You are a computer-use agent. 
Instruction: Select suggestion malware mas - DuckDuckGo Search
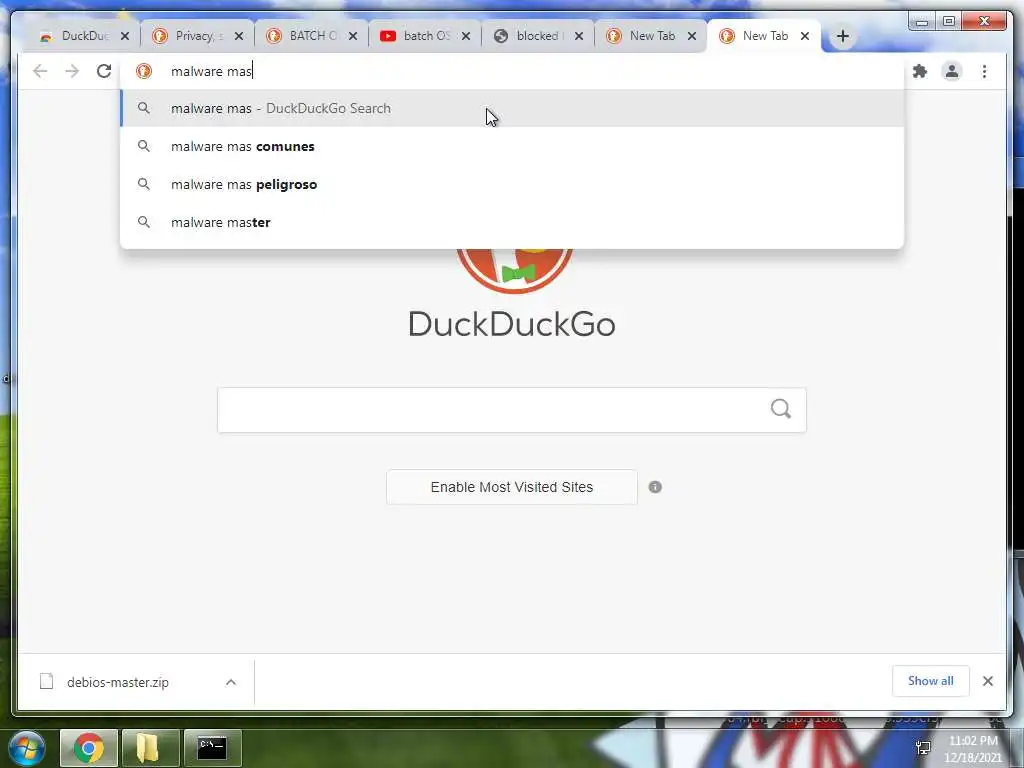click(512, 108)
